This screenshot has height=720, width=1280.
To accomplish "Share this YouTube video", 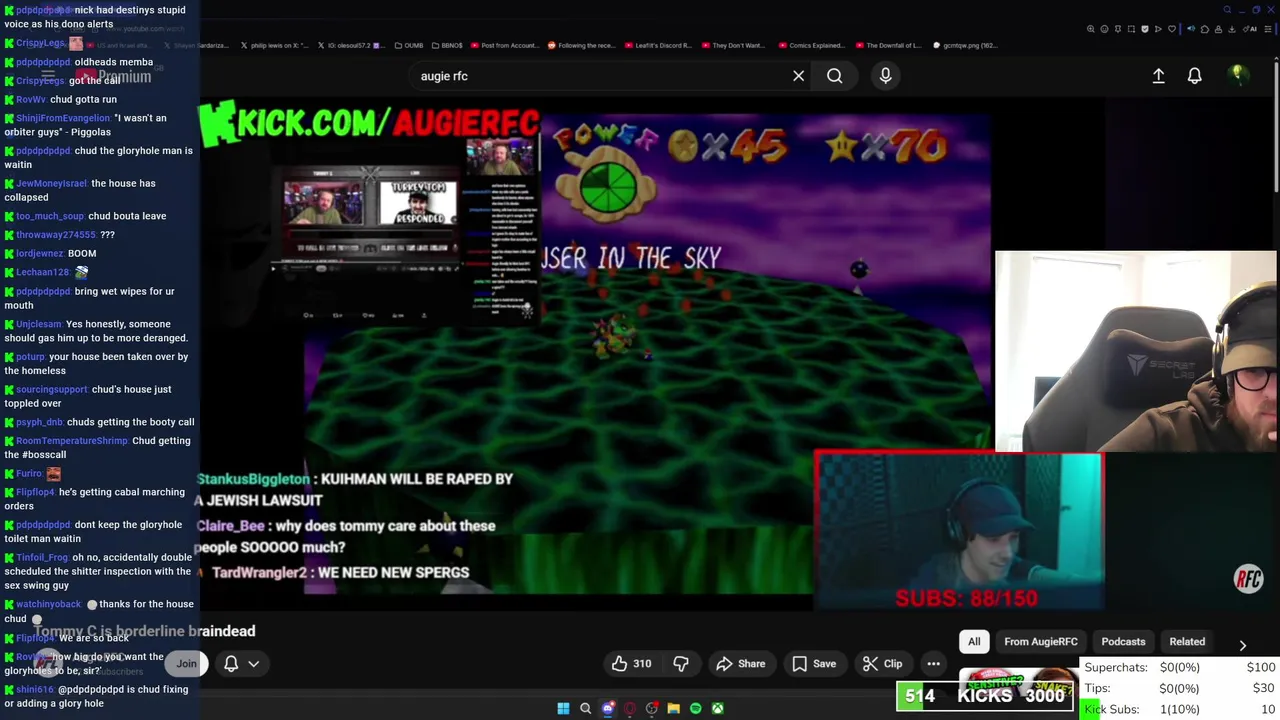I will (x=741, y=663).
